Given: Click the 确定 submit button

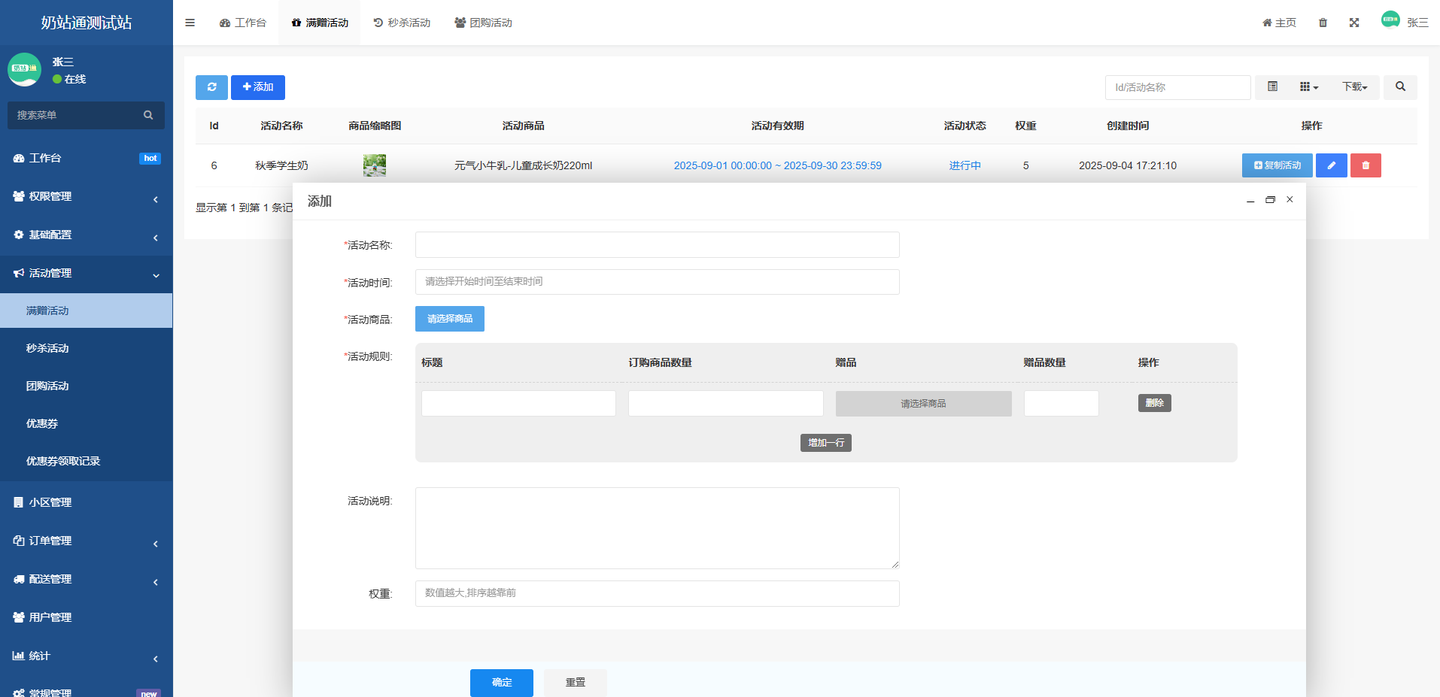Looking at the screenshot, I should 501,682.
